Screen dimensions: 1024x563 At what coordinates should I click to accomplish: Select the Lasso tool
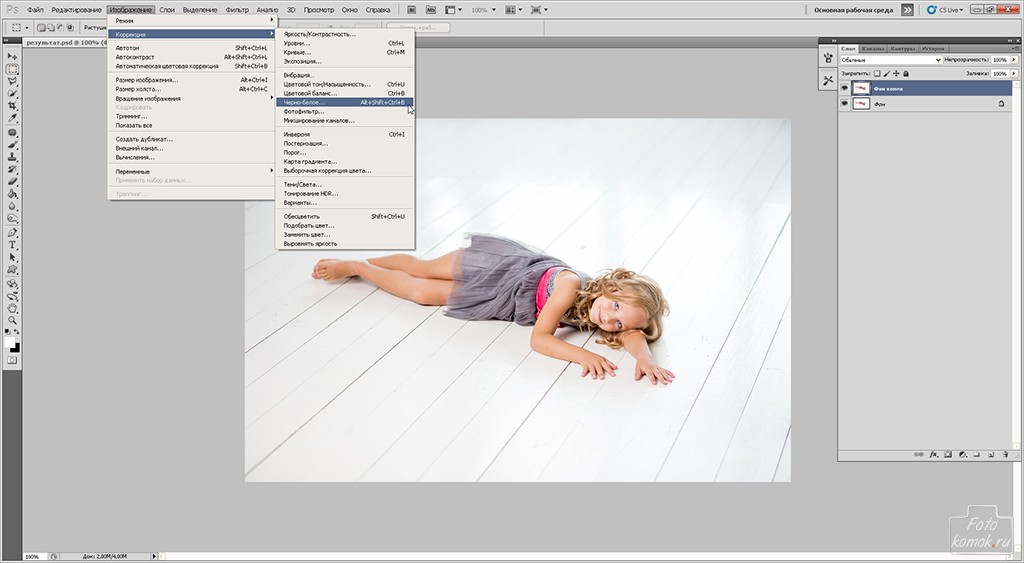13,81
